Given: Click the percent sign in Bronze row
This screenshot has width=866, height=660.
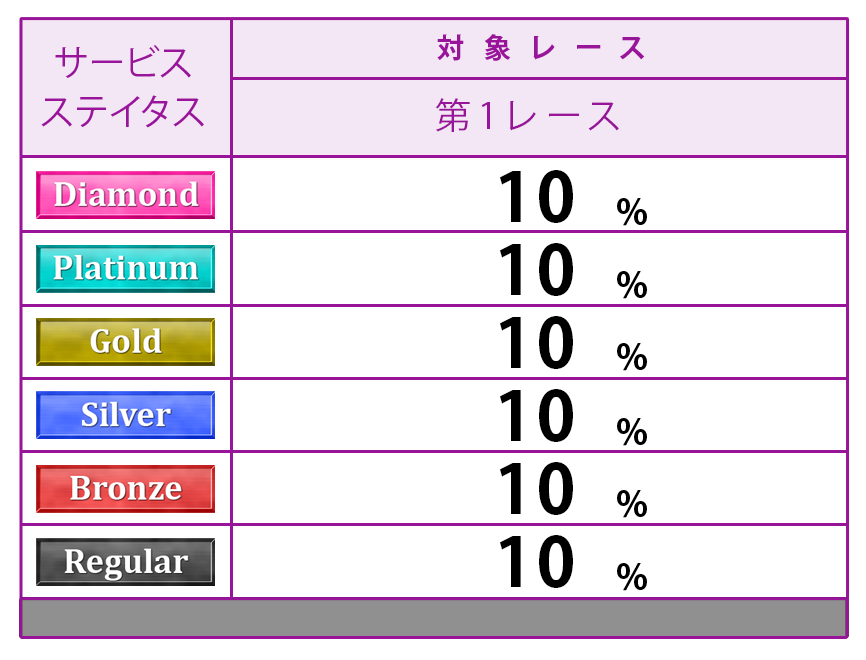Looking at the screenshot, I should point(632,504).
